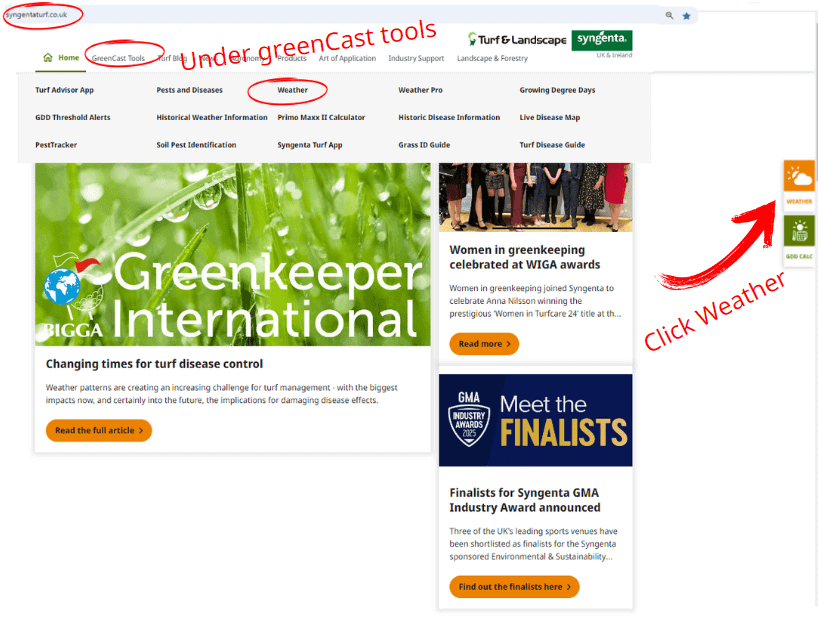
Task: Select Weather in GreenCast Tools submenu
Action: [293, 90]
